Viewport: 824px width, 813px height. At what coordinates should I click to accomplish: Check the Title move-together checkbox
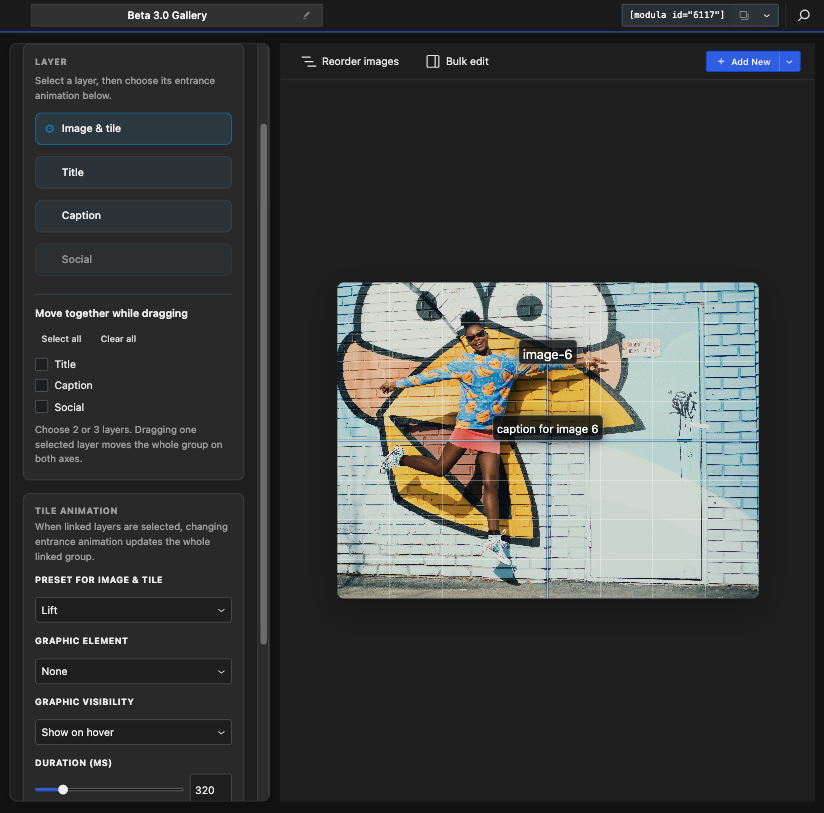tap(42, 364)
